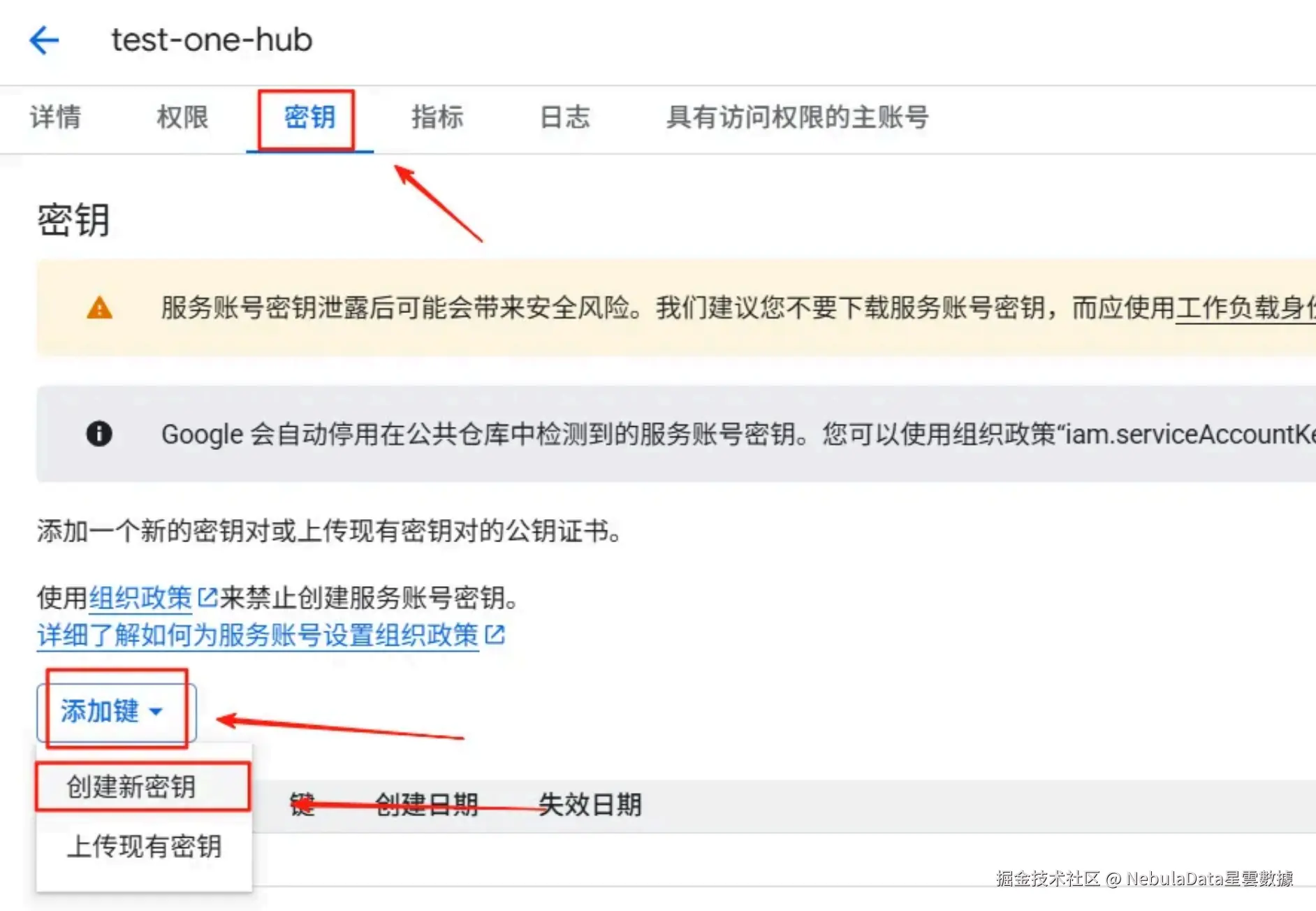Open the 组织政策 link
Image resolution: width=1316 pixels, height=911 pixels.
point(140,597)
